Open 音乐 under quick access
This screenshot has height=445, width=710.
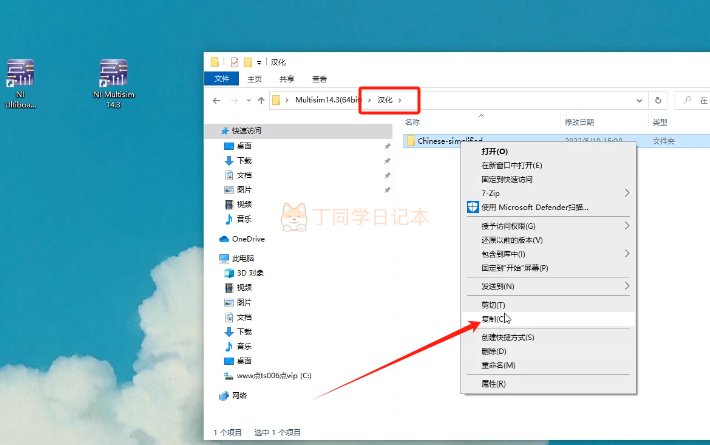point(244,219)
